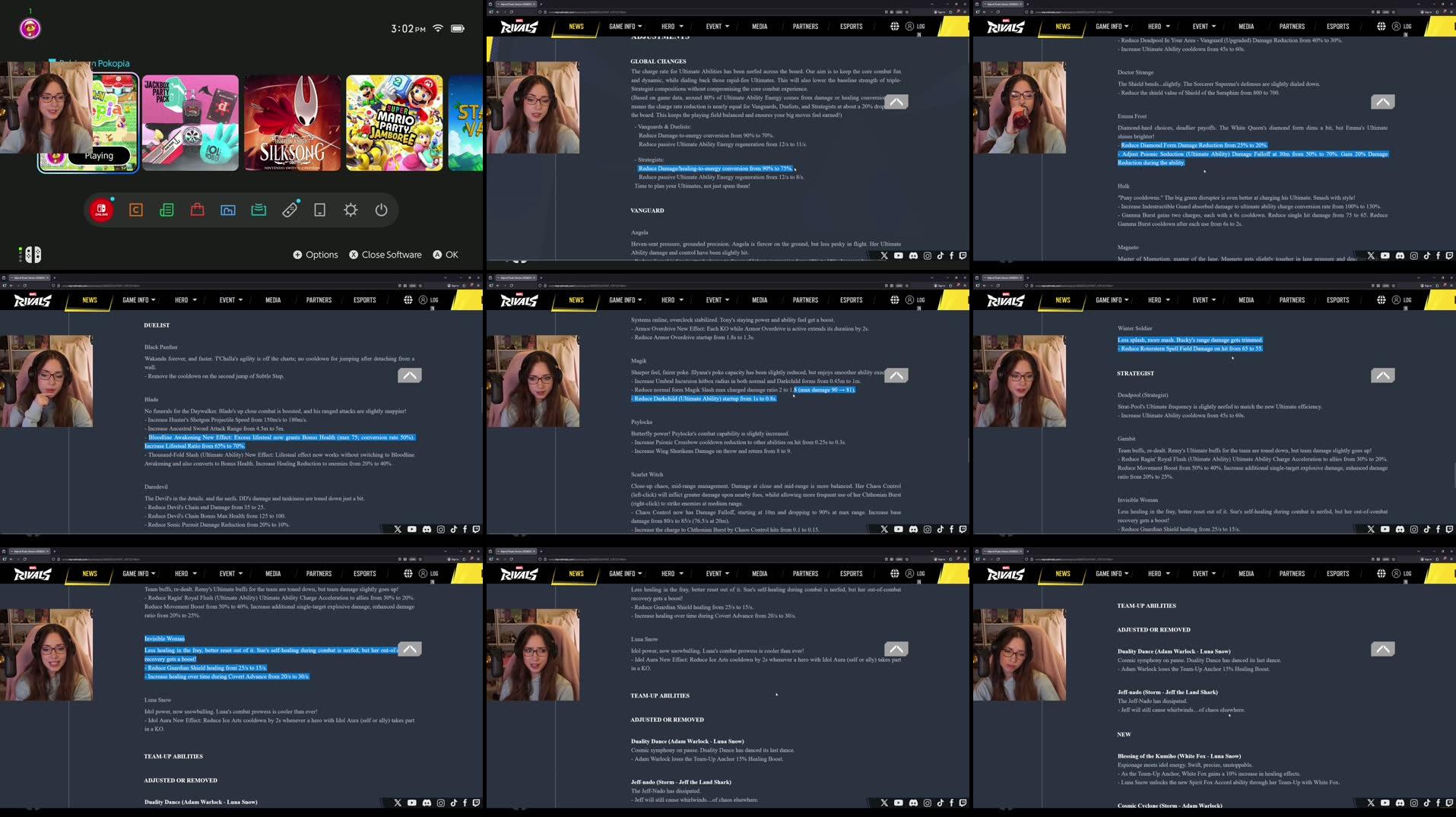Open the blue Album icon on Switch
1456x817 pixels.
(x=227, y=210)
